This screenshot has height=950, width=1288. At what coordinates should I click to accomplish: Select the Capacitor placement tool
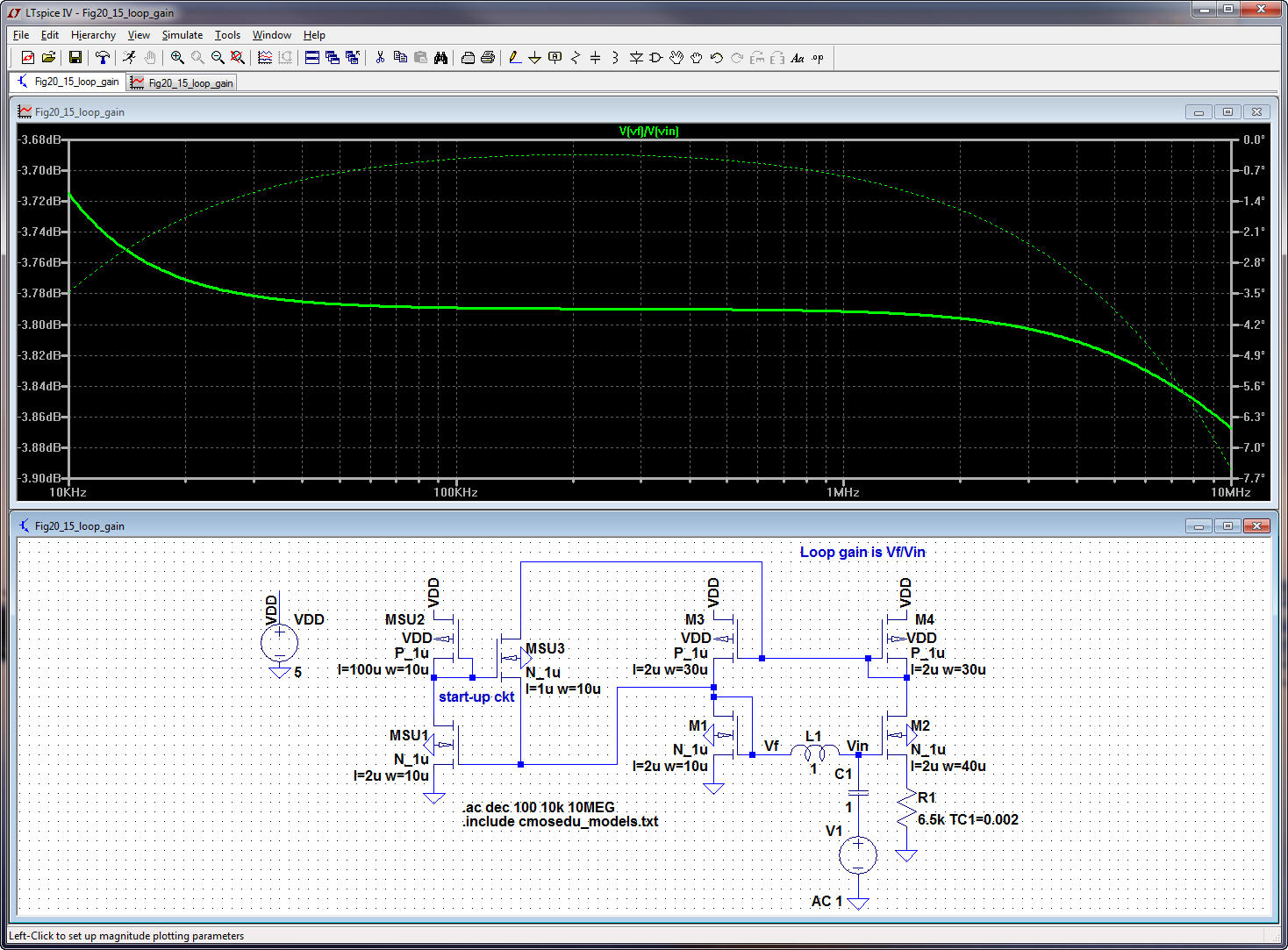596,58
